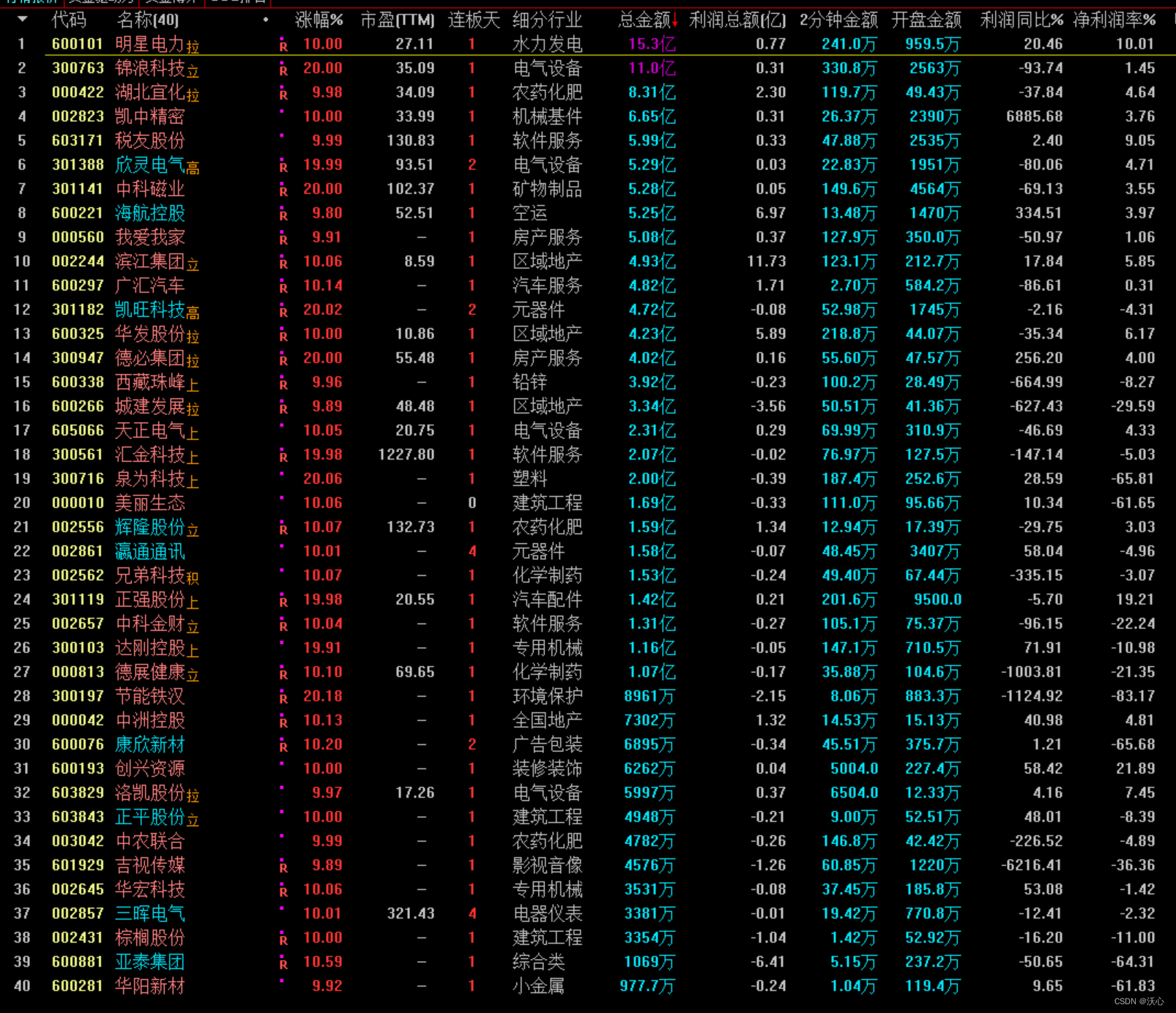Click the R marker in 德必集团 row
The width and height of the screenshot is (1176, 1013).
coord(283,360)
